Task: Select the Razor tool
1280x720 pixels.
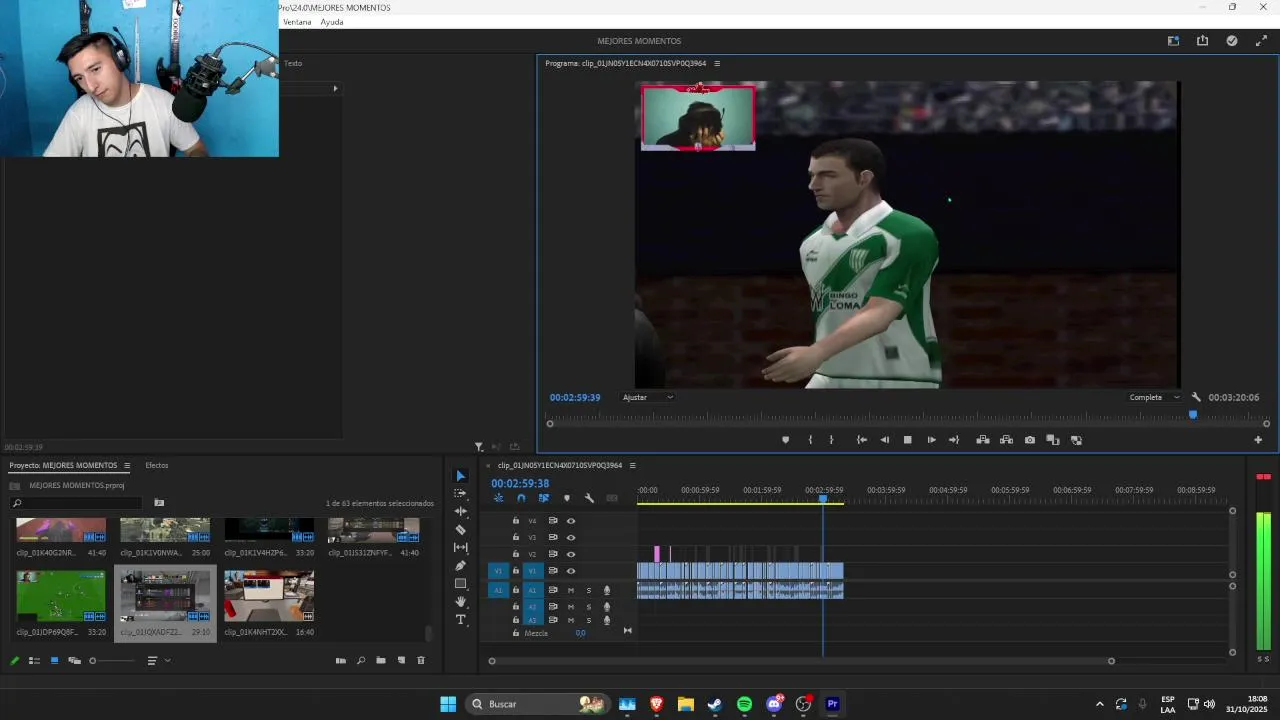Action: [461, 530]
